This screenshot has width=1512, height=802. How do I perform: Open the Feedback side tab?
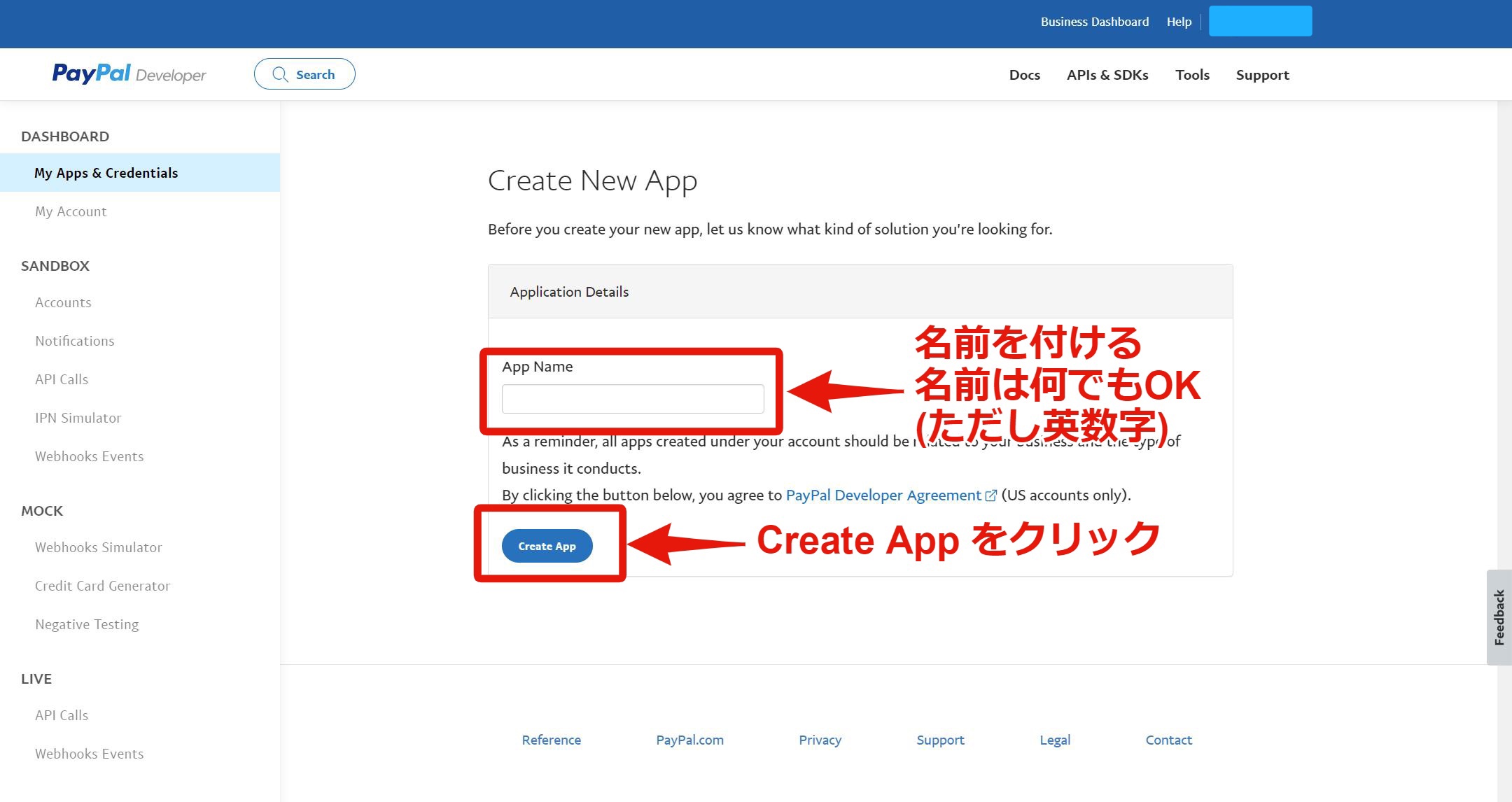[1499, 617]
